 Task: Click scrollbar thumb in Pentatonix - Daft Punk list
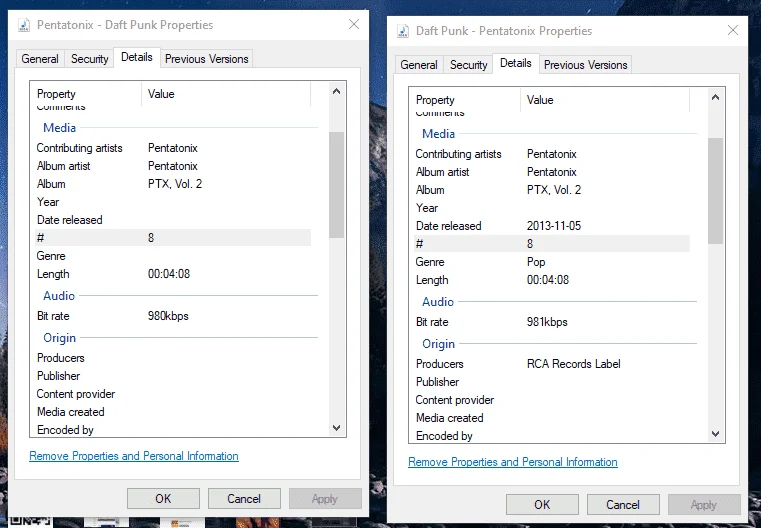pyautogui.click(x=336, y=185)
